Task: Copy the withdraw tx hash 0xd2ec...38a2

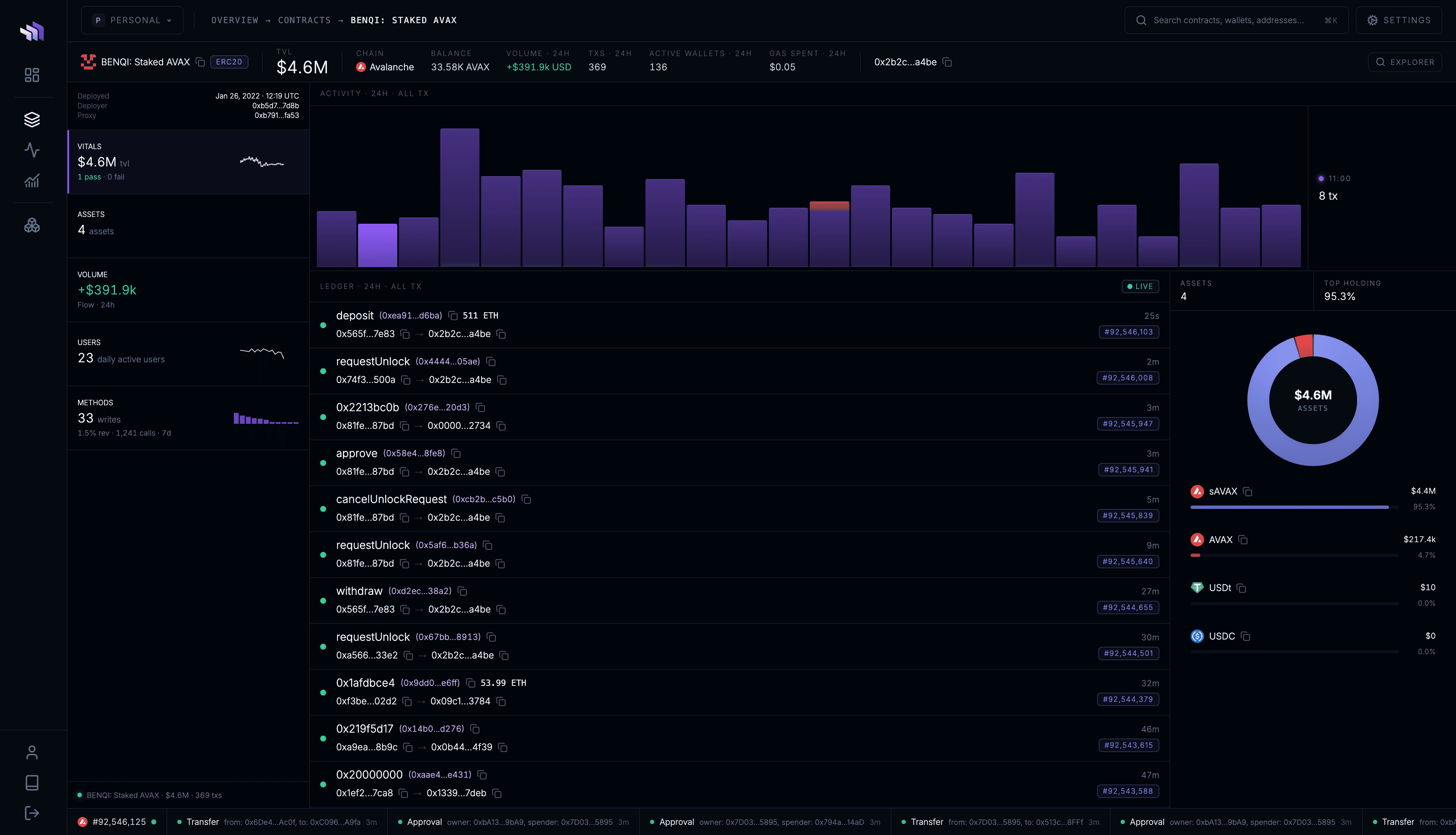Action: pos(462,591)
